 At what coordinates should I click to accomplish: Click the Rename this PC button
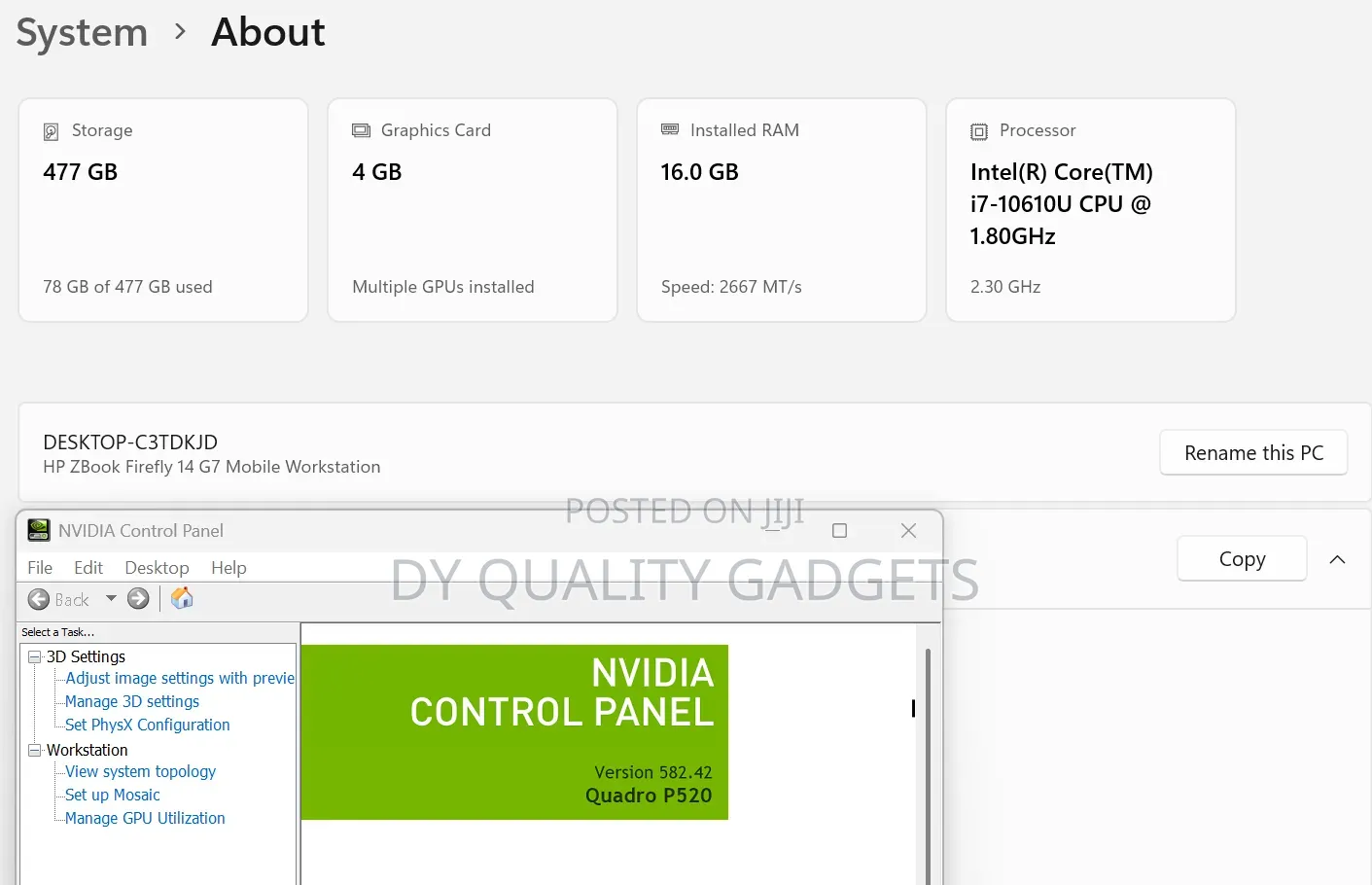pyautogui.click(x=1253, y=453)
